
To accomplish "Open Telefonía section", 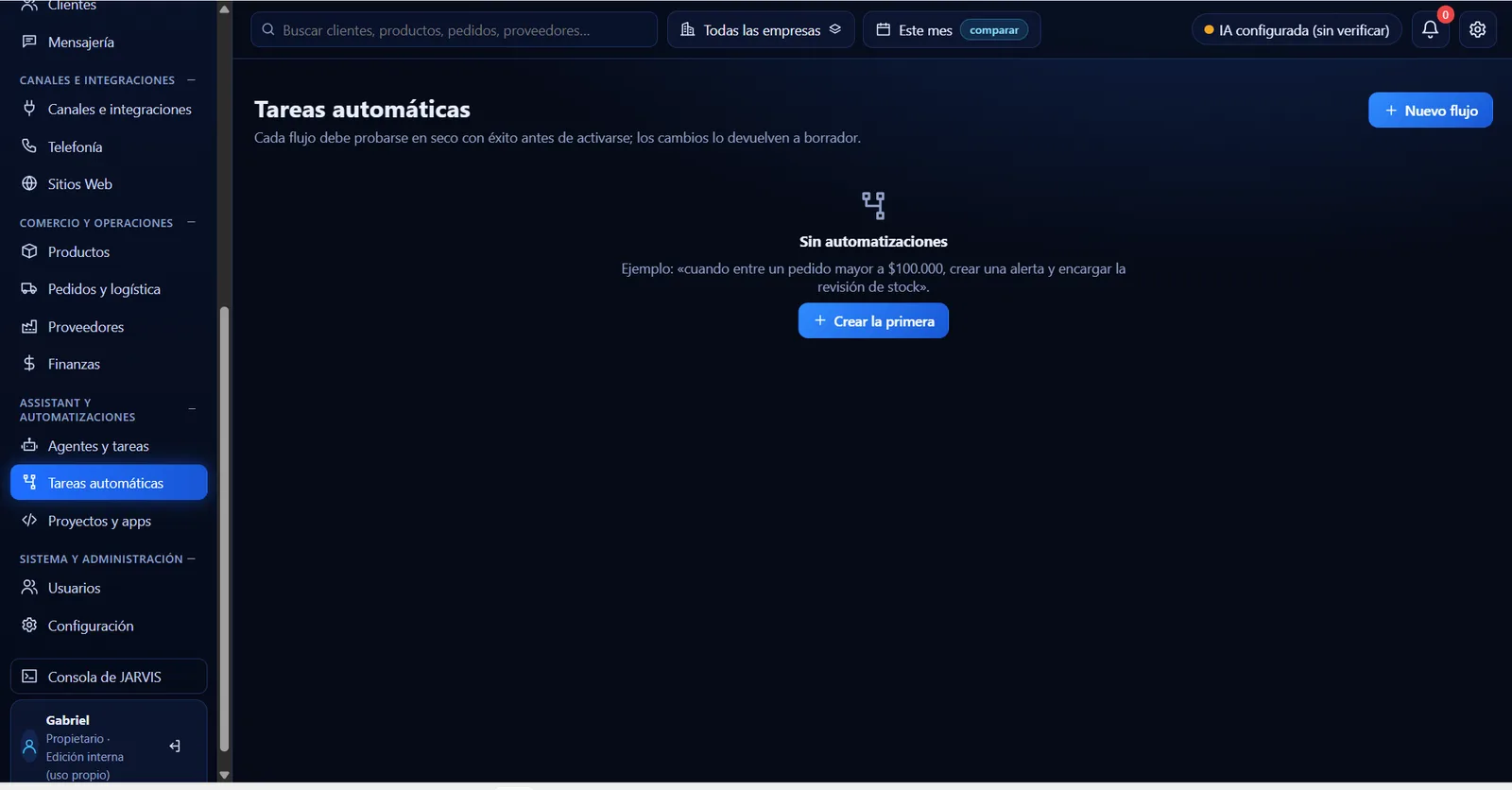I will (109, 146).
